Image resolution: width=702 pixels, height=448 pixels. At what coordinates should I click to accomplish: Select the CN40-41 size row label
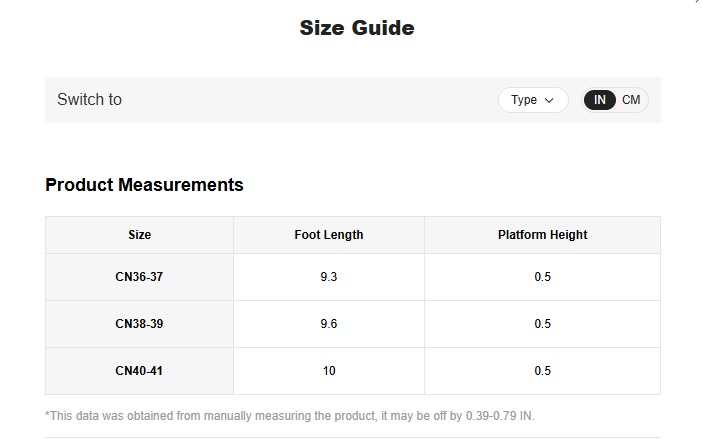pyautogui.click(x=139, y=371)
